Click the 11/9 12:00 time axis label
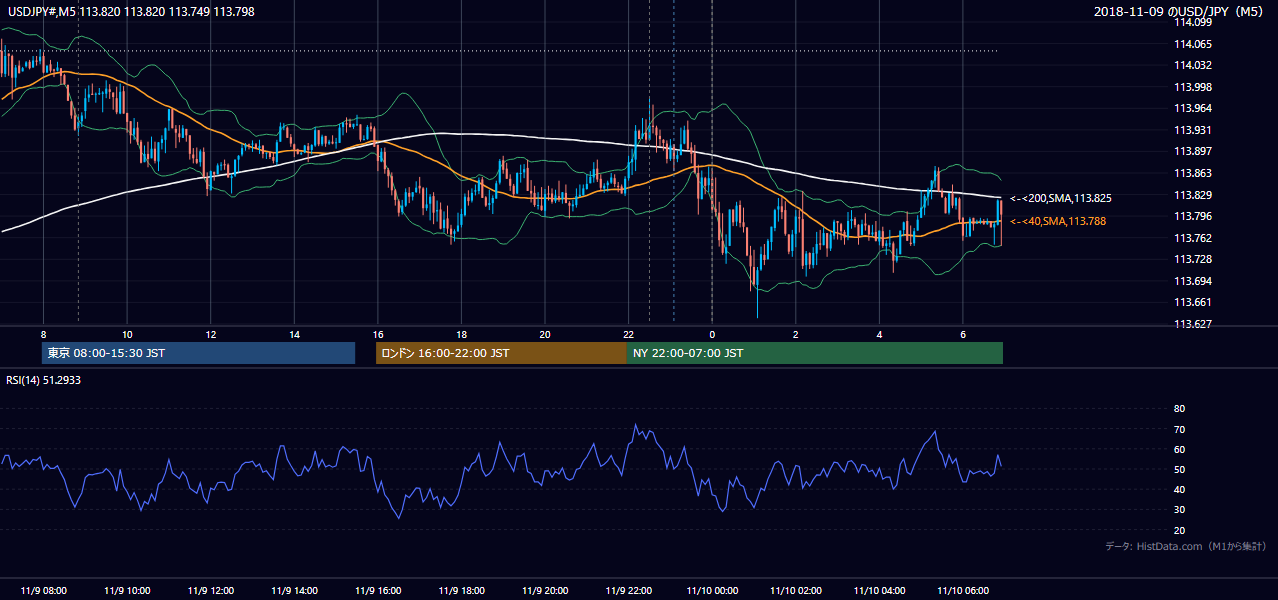 coord(211,591)
